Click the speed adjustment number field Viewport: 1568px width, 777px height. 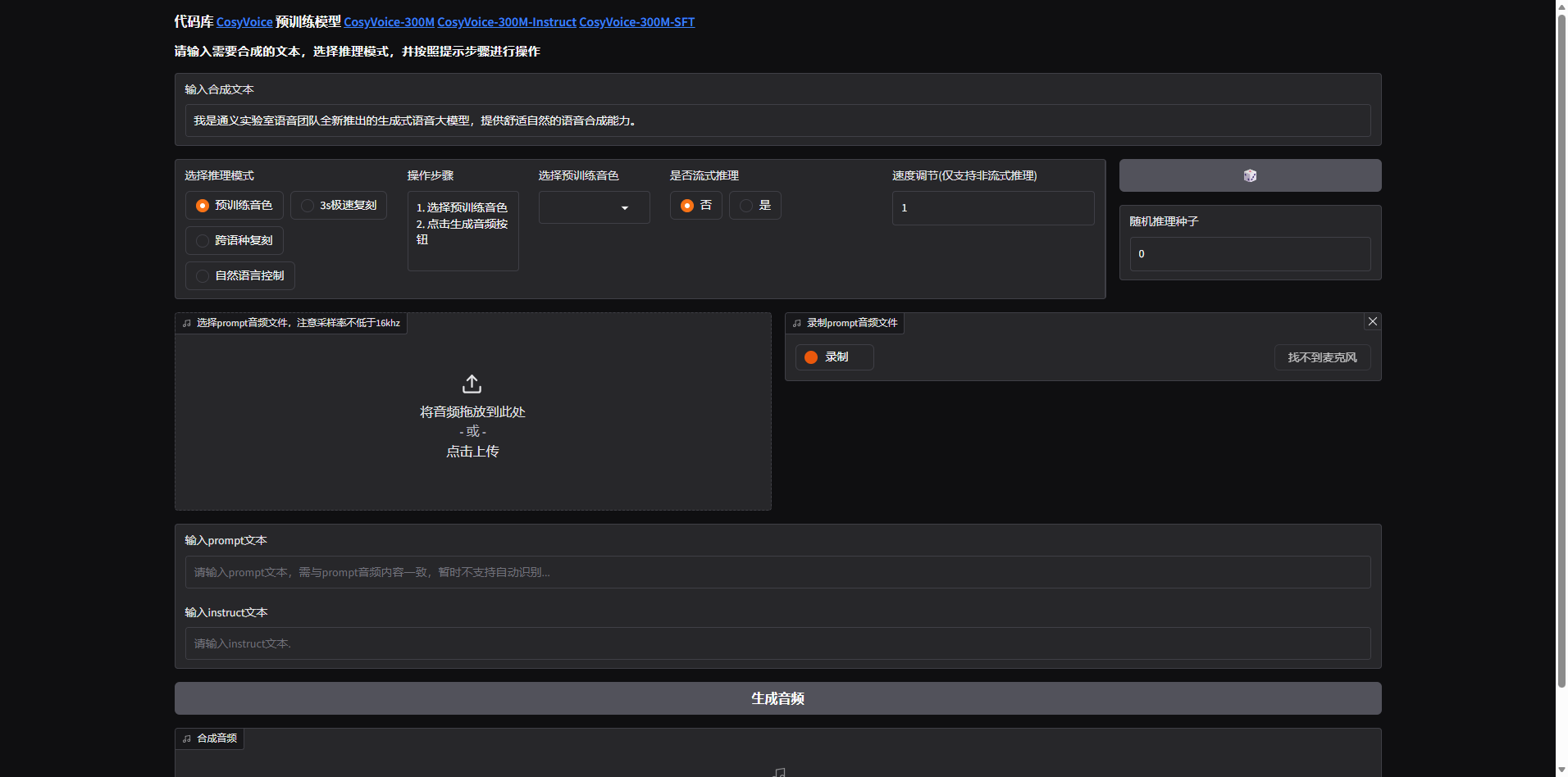[992, 208]
